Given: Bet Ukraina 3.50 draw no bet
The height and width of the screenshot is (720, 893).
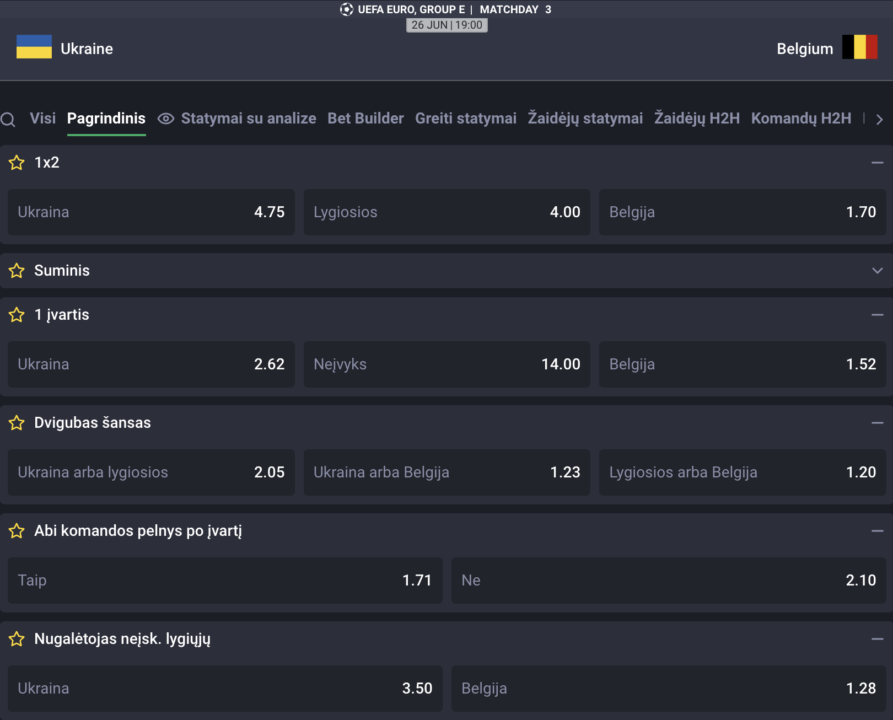Looking at the screenshot, I should (x=225, y=688).
